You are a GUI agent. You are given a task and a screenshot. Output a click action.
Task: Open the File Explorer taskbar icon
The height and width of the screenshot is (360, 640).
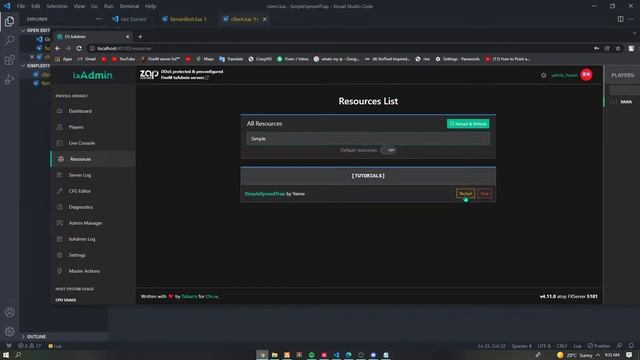coord(275,355)
